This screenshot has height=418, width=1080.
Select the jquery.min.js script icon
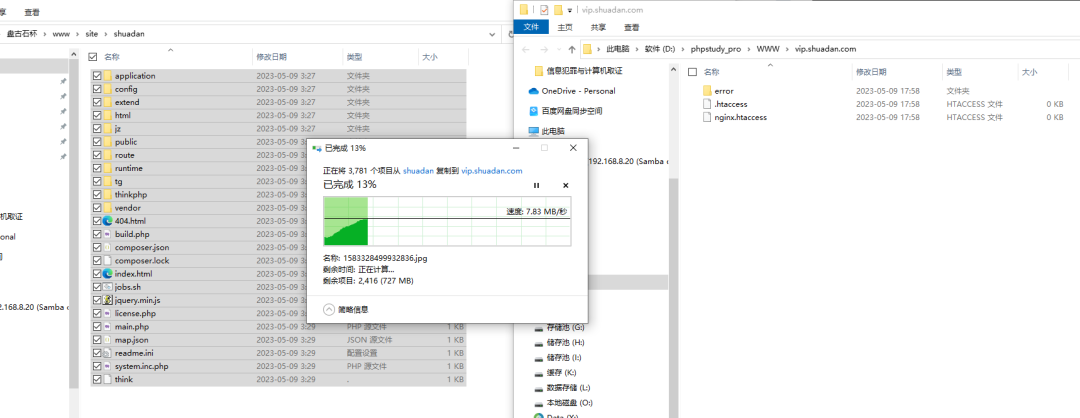107,300
